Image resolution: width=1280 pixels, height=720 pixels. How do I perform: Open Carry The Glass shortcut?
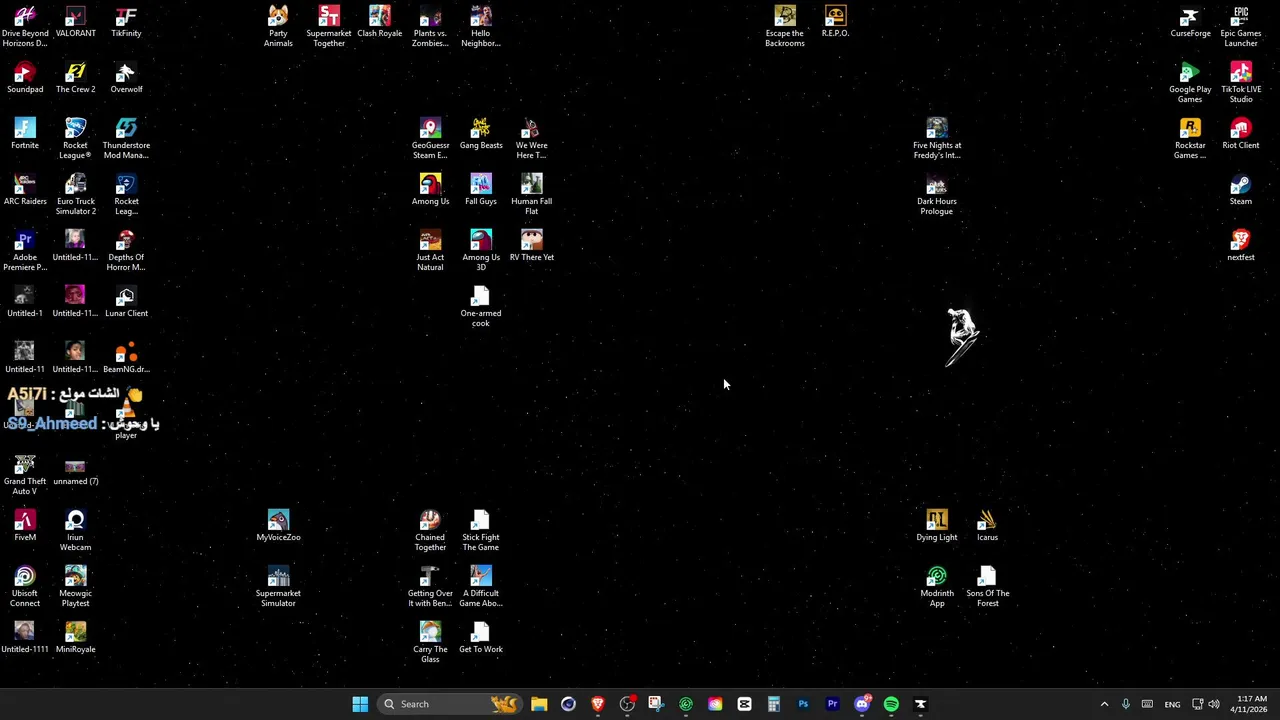click(430, 643)
